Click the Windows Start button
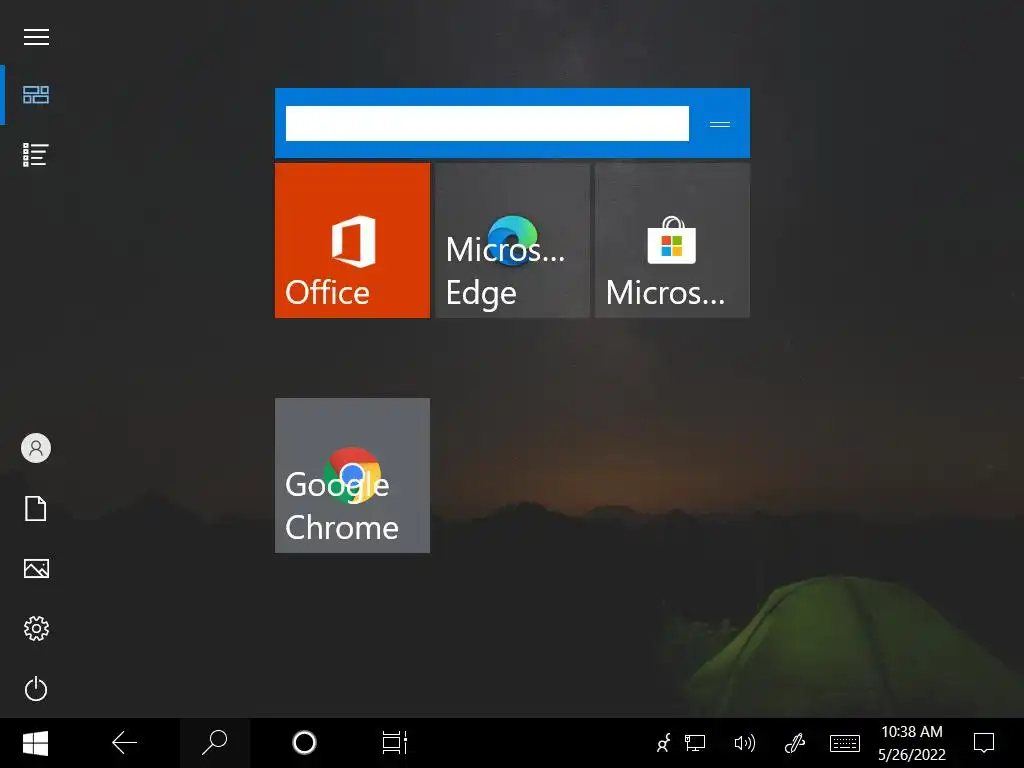Screen dimensions: 1024x768 tap(35, 743)
